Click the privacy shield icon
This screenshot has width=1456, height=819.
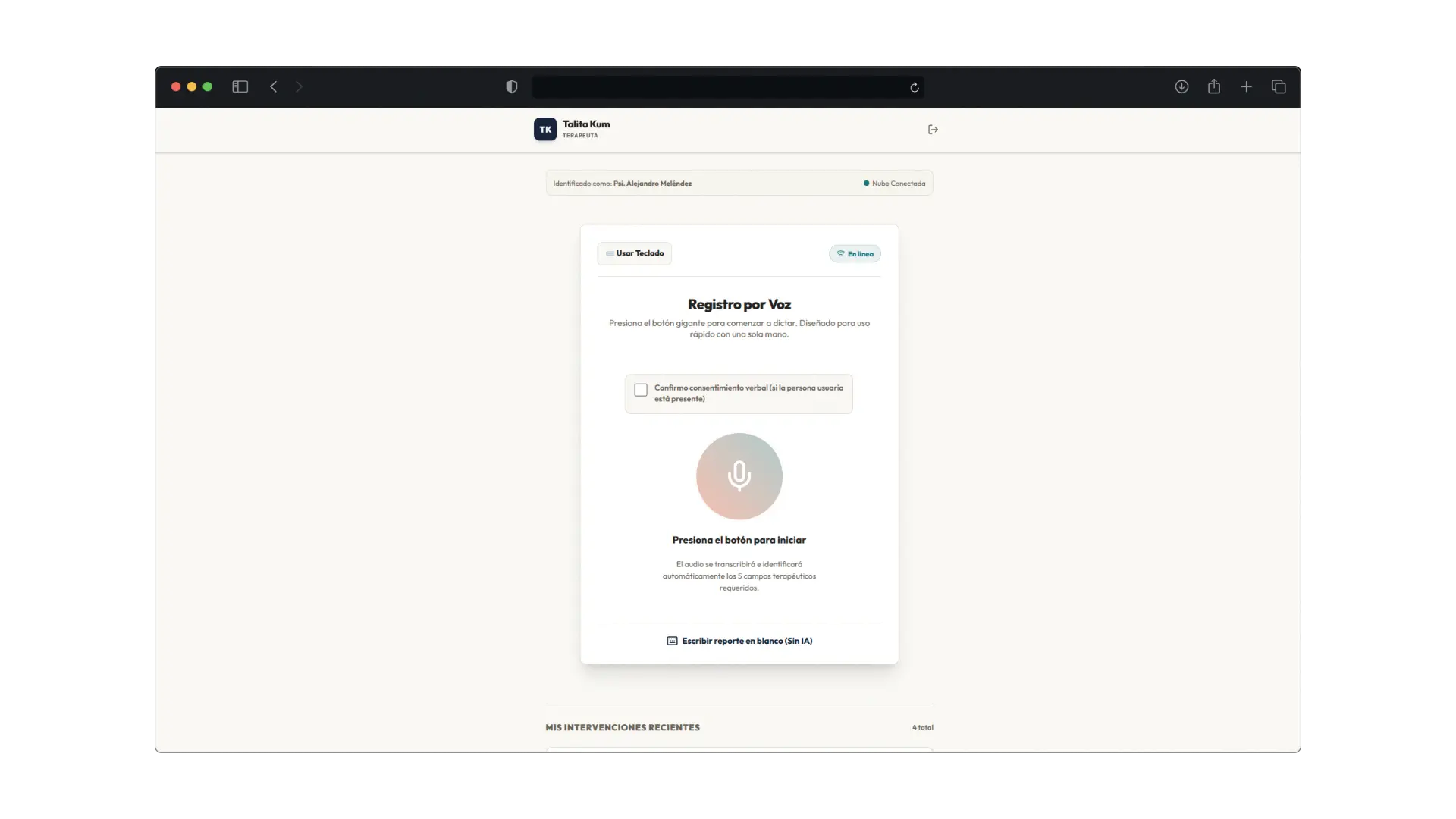(x=512, y=87)
